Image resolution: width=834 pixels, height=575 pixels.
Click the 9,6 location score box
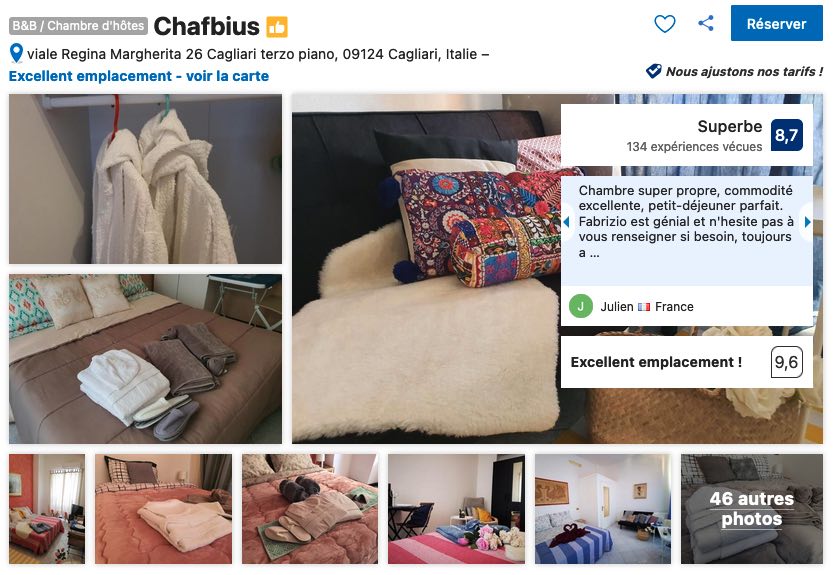tap(786, 362)
